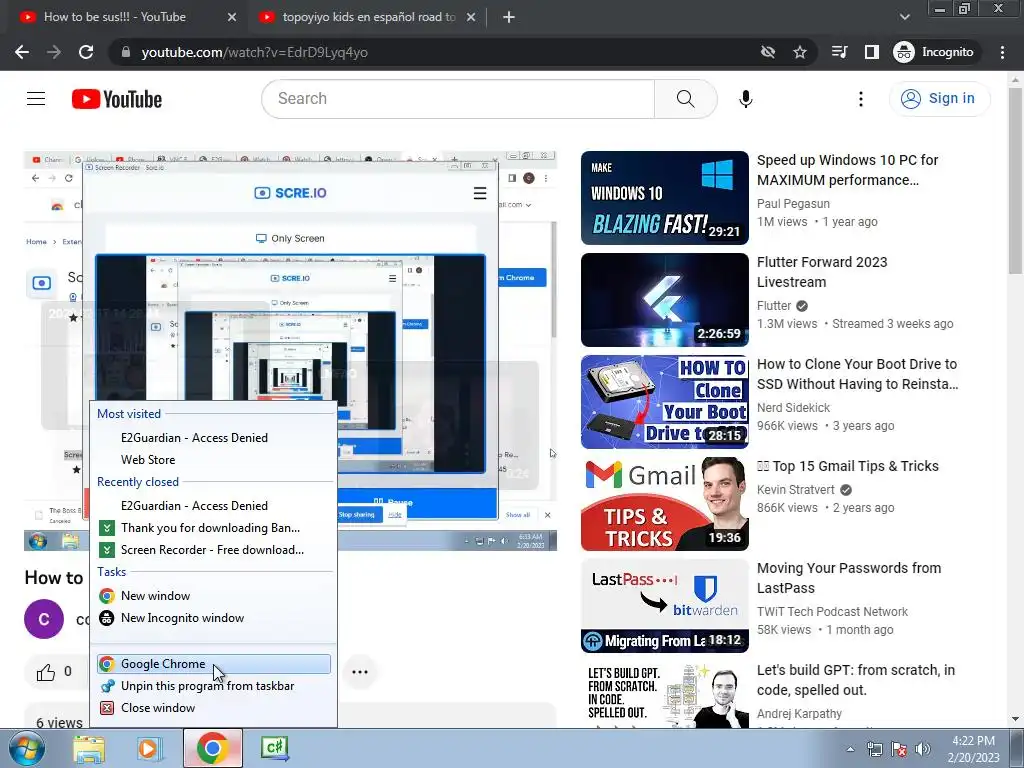The image size is (1024, 768).
Task: Click the Paul Pegasun channel name
Action: tap(793, 204)
